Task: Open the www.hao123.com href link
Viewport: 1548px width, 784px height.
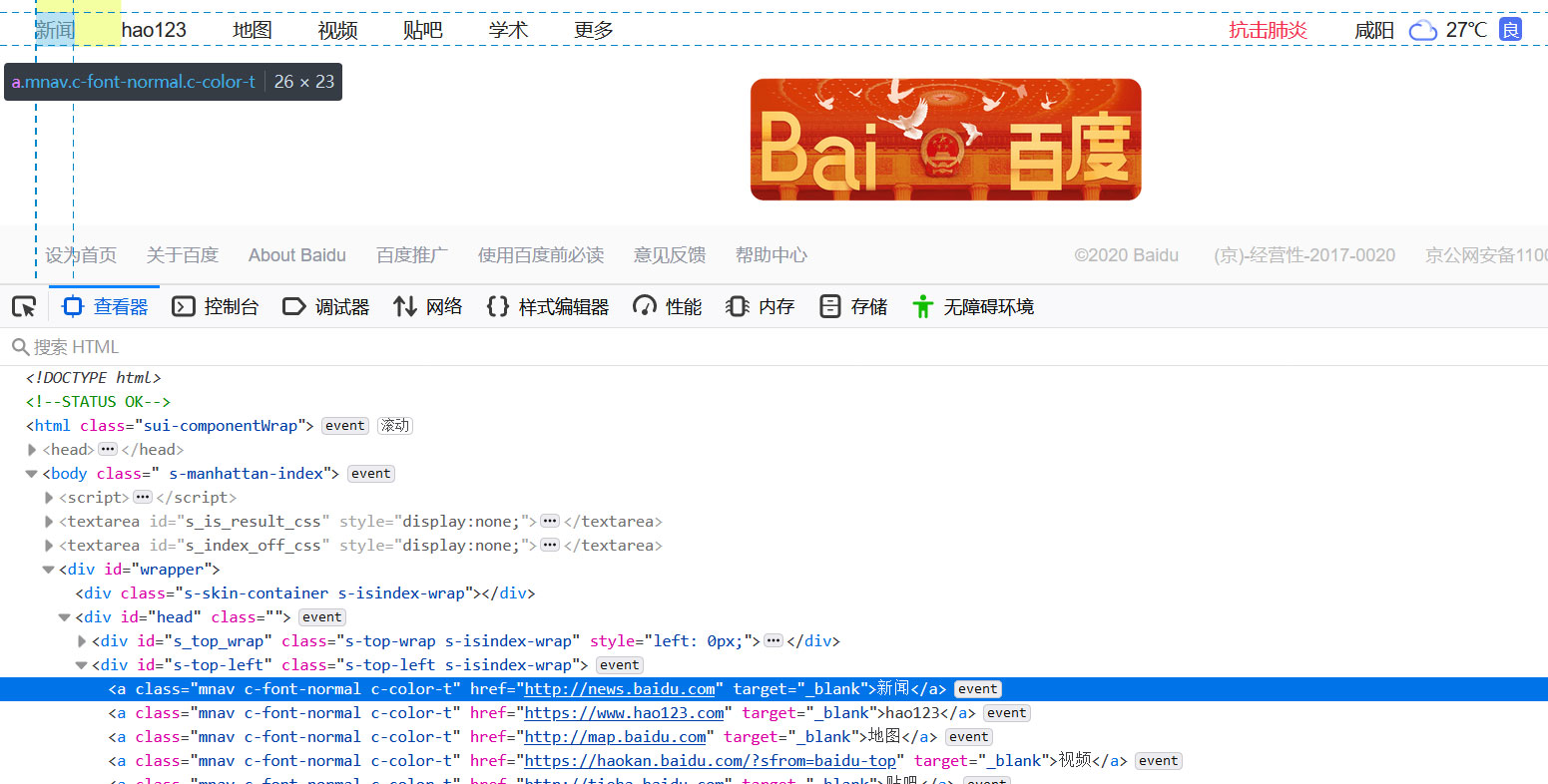Action: coord(625,713)
